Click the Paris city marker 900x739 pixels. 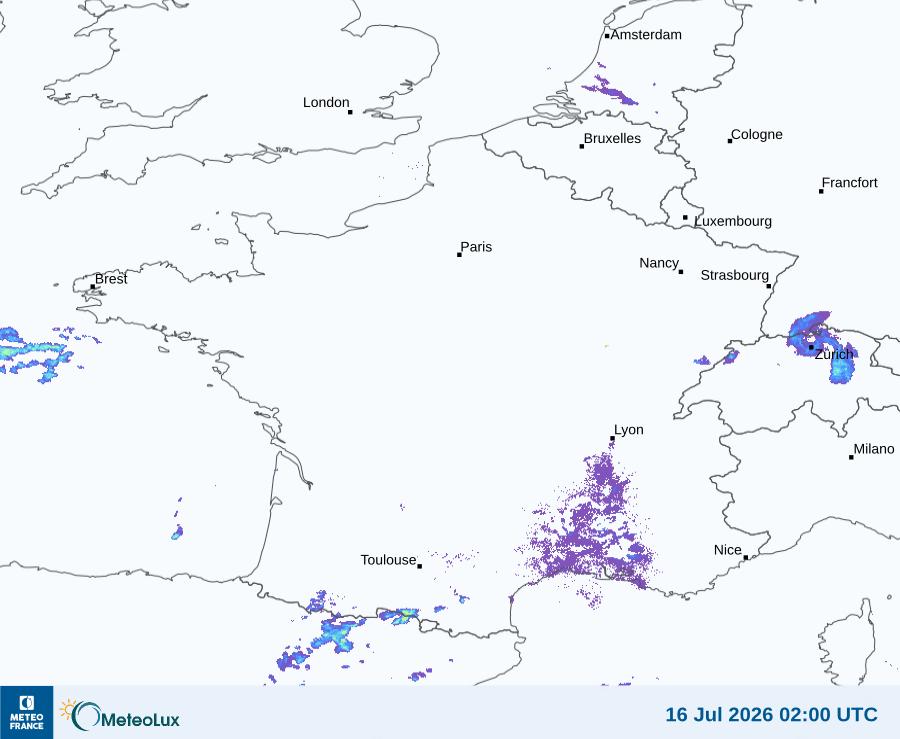[x=459, y=254]
